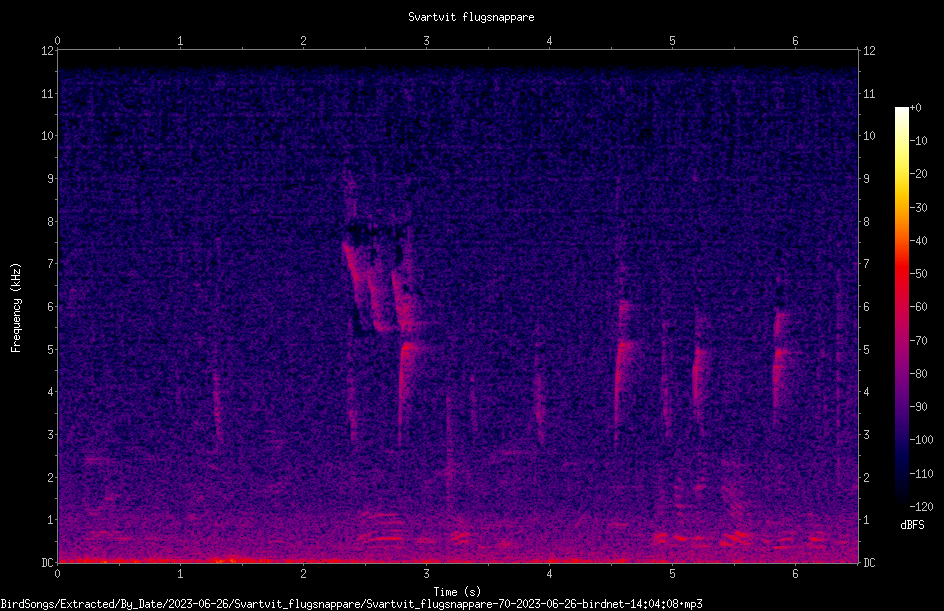Click the 5 kHz call near 4.6 seconds
This screenshot has height=611, width=944.
624,373
